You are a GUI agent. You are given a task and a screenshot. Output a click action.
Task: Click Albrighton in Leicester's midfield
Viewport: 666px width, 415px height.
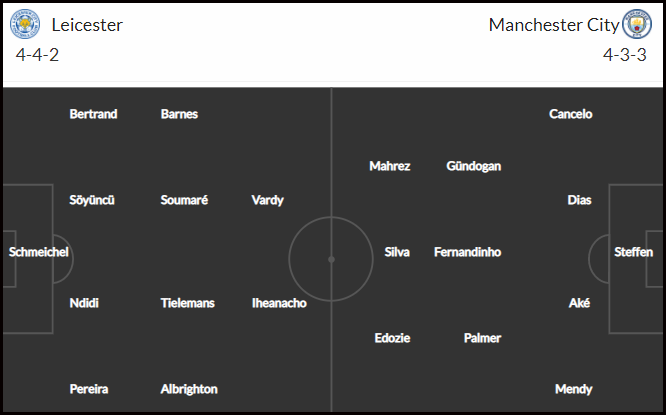[189, 389]
